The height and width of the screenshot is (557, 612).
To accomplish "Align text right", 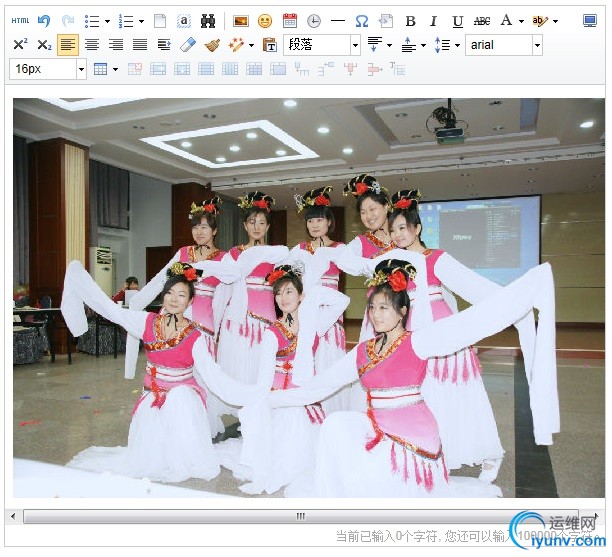I will tap(116, 45).
